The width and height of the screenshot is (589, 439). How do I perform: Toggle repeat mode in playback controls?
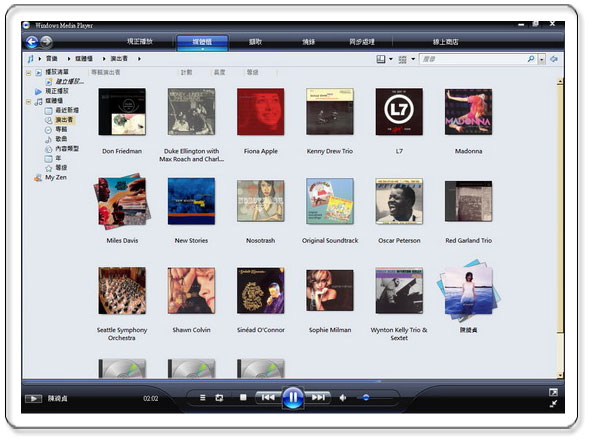pos(219,397)
